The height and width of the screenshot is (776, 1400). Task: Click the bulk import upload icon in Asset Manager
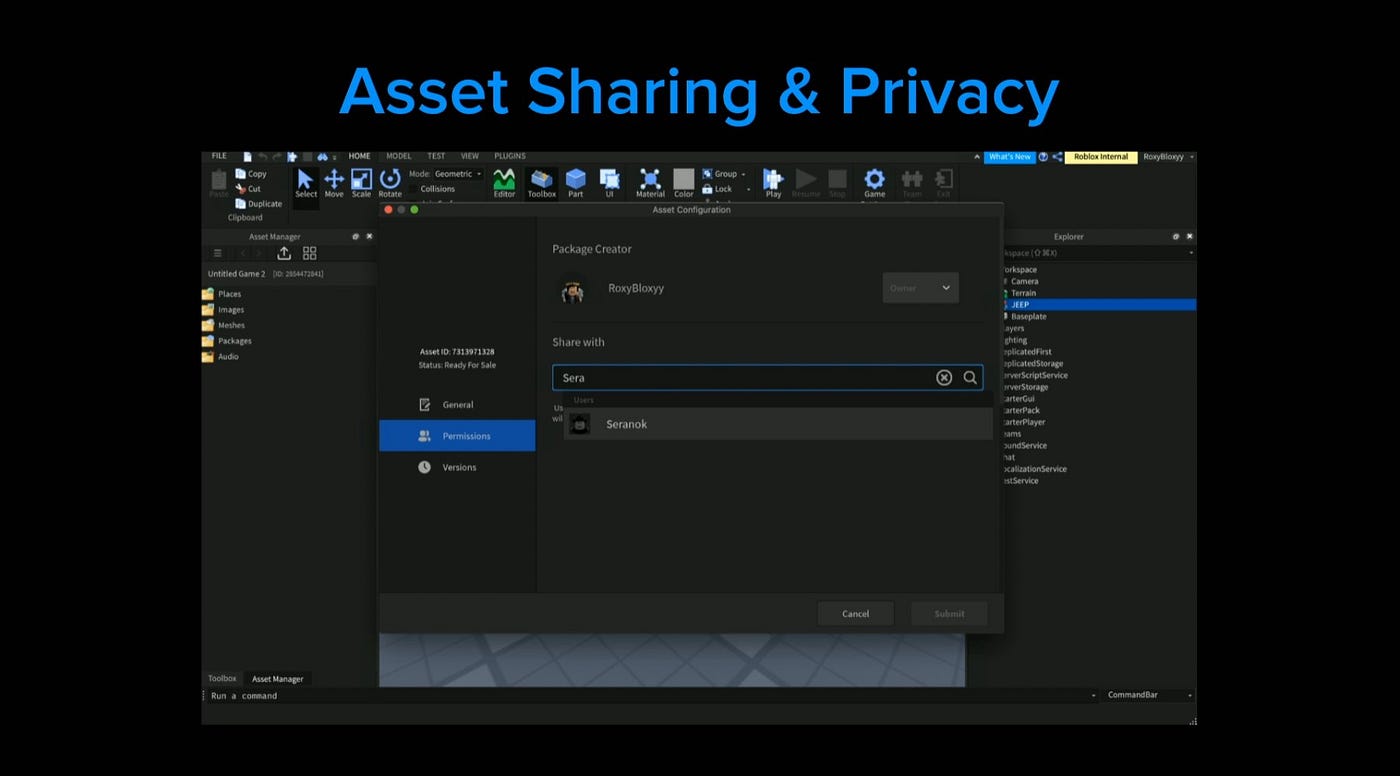pyautogui.click(x=284, y=253)
